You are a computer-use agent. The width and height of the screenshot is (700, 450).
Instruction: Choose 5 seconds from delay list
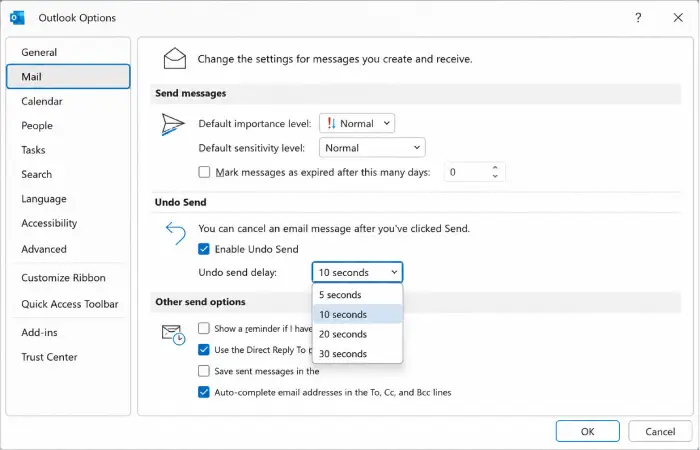point(358,295)
